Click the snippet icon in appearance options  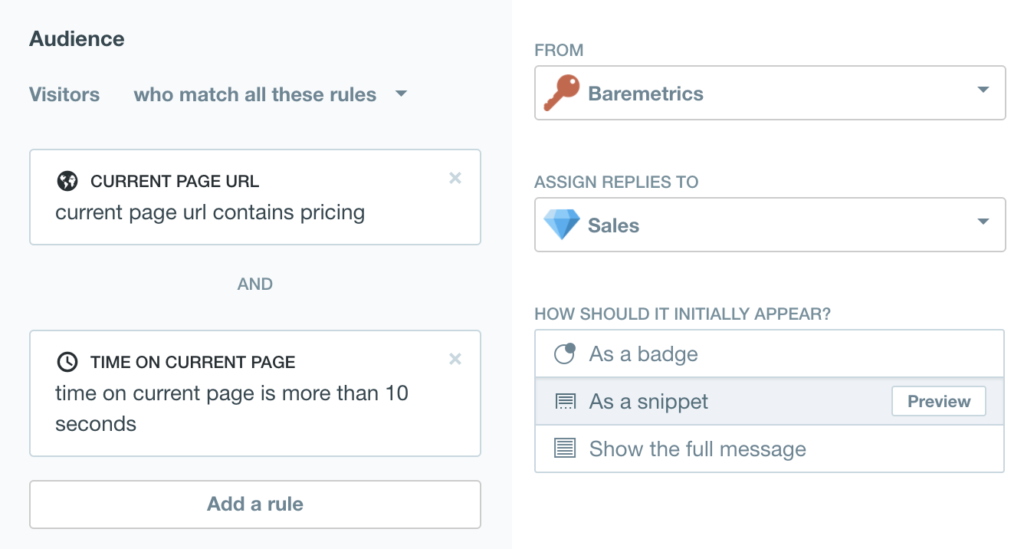coord(565,402)
